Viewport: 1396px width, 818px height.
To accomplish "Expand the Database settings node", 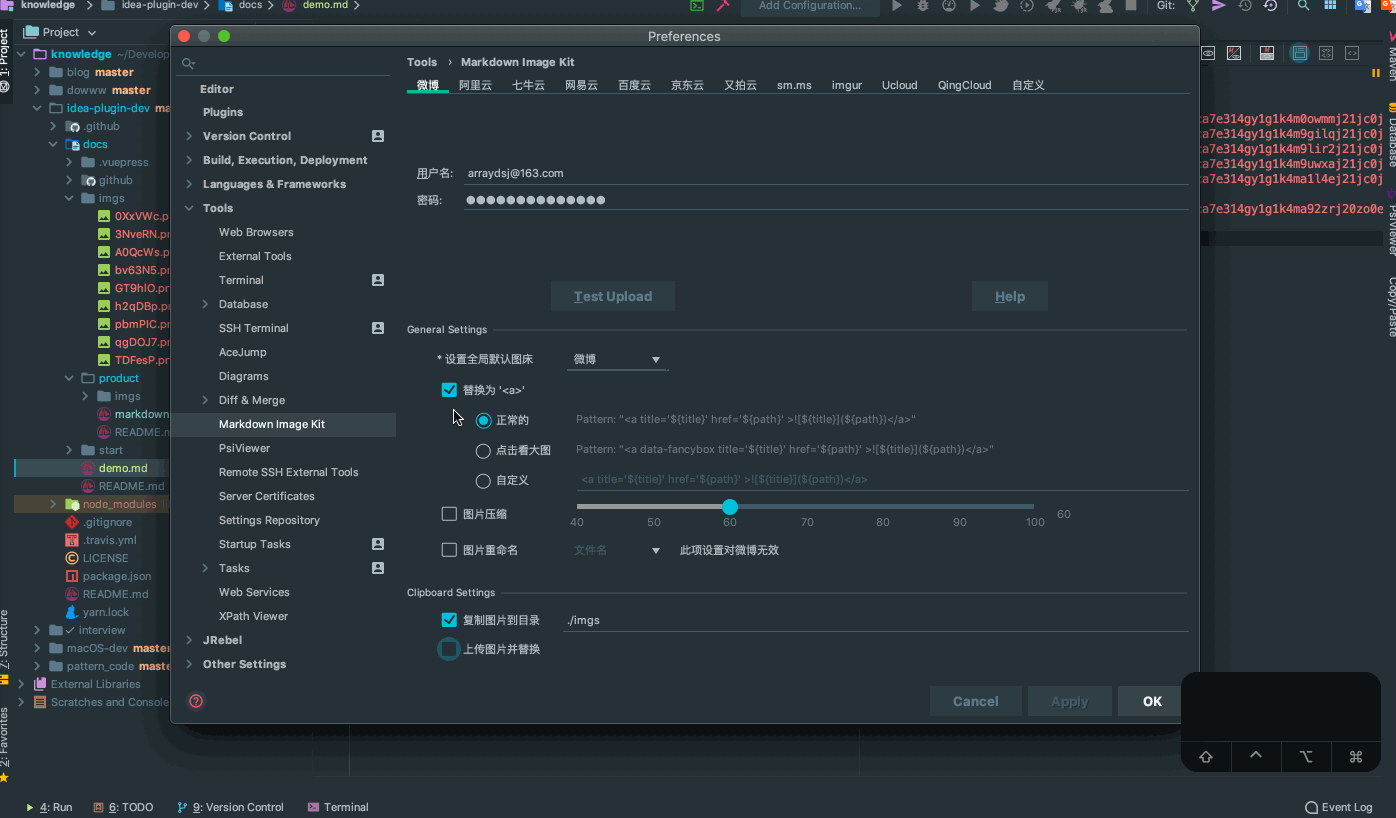I will (205, 304).
